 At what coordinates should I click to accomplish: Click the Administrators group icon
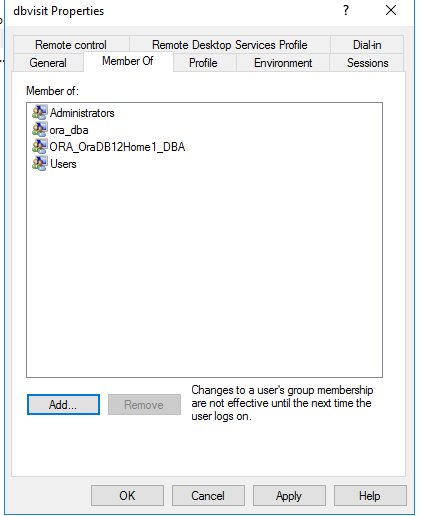40,112
